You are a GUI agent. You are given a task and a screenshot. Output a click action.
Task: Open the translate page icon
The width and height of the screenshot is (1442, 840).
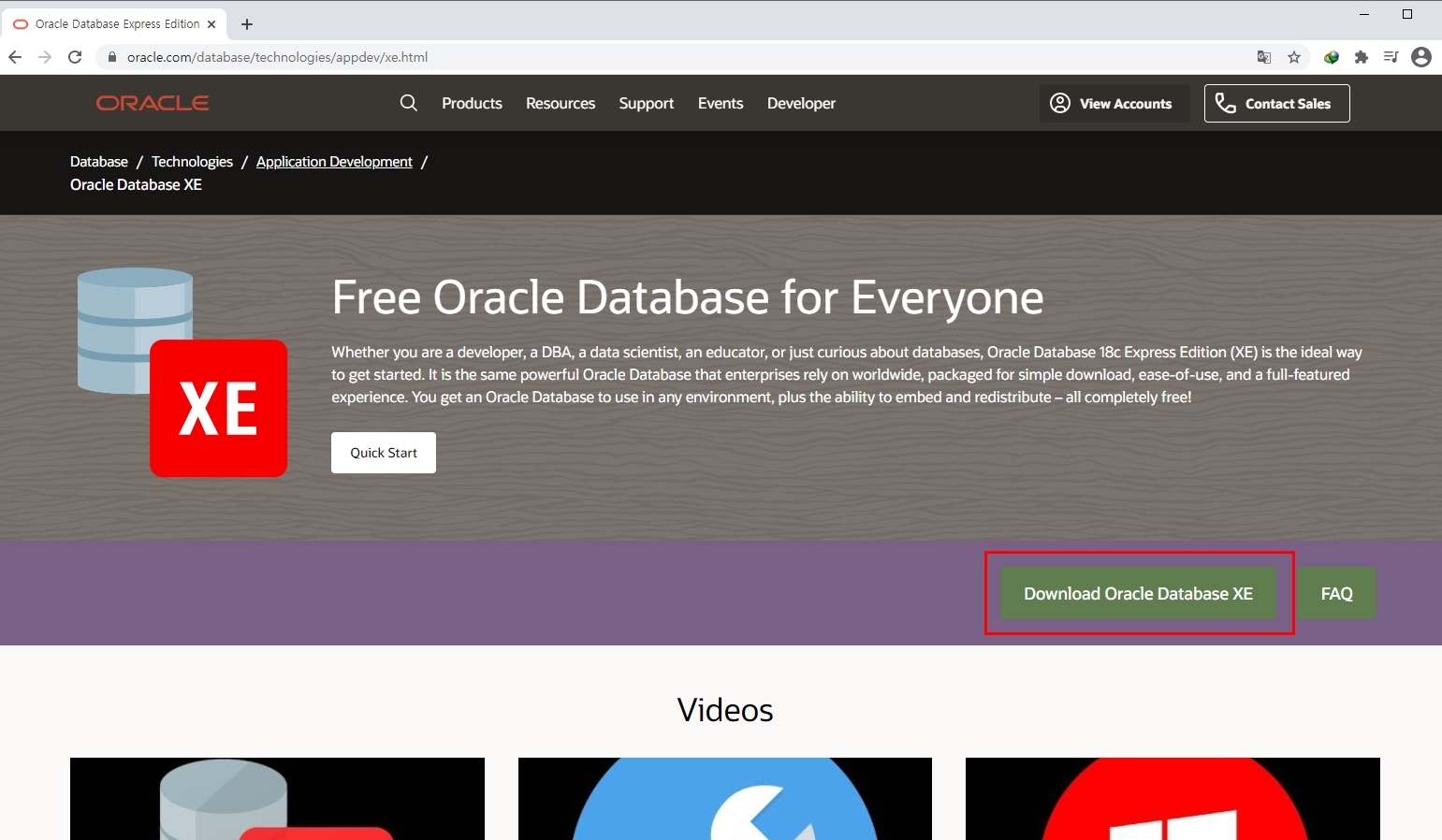(x=1264, y=57)
